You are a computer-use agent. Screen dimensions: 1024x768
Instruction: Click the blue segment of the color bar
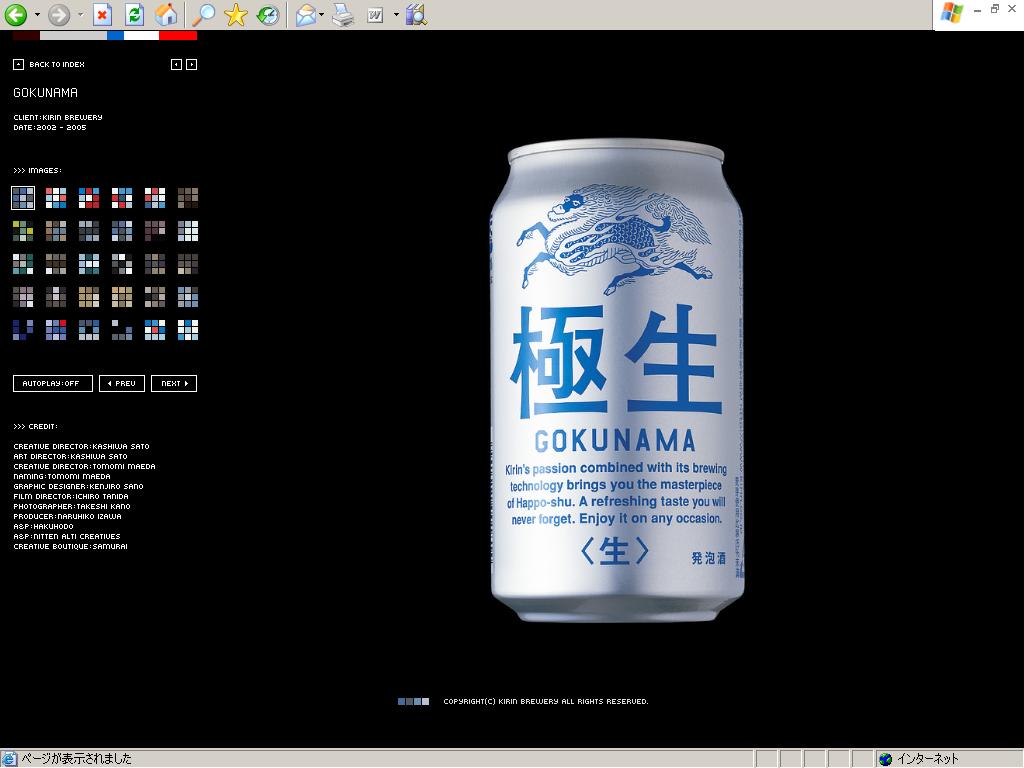[116, 35]
